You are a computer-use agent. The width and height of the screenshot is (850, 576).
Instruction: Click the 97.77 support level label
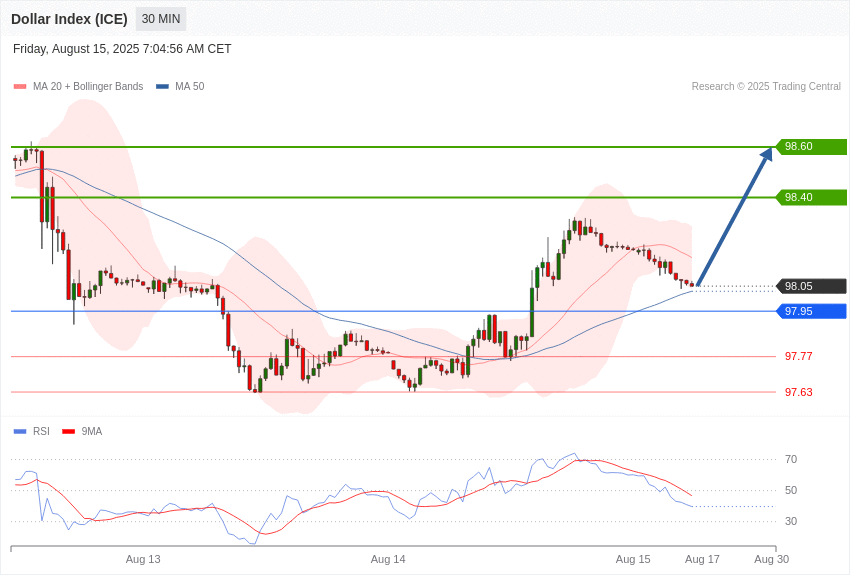799,356
